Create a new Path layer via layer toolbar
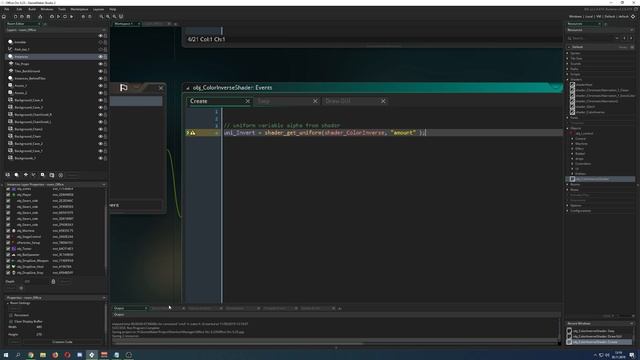The width and height of the screenshot is (640, 360). click(33, 175)
